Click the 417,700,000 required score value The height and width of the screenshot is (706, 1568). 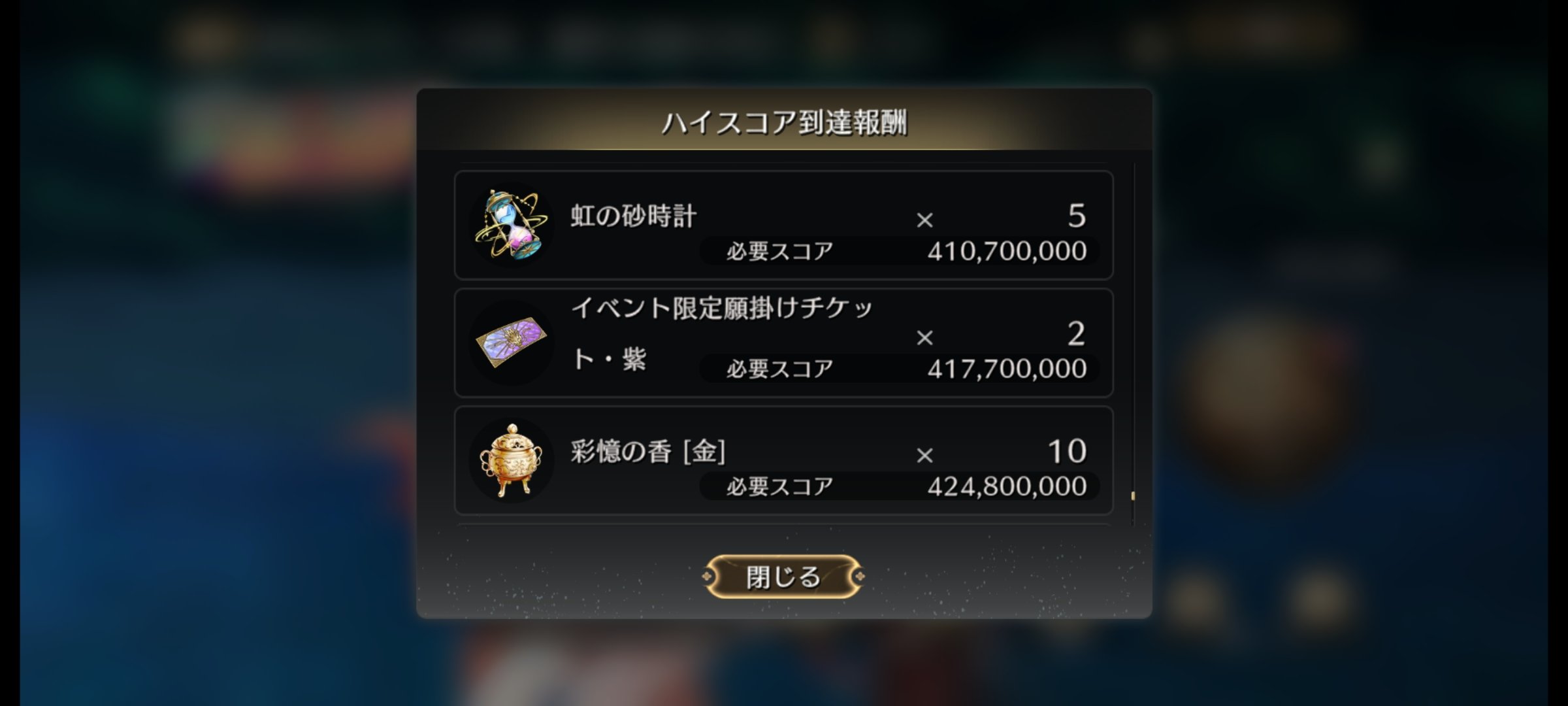tap(1007, 369)
